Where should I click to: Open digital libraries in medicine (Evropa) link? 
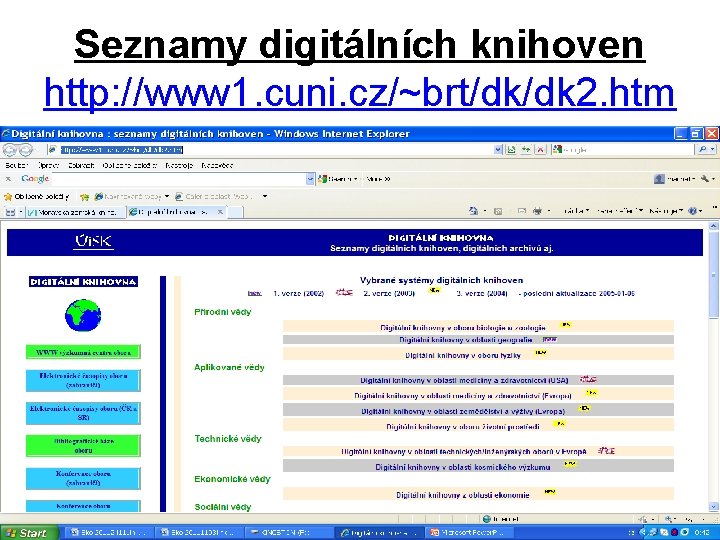[x=463, y=395]
